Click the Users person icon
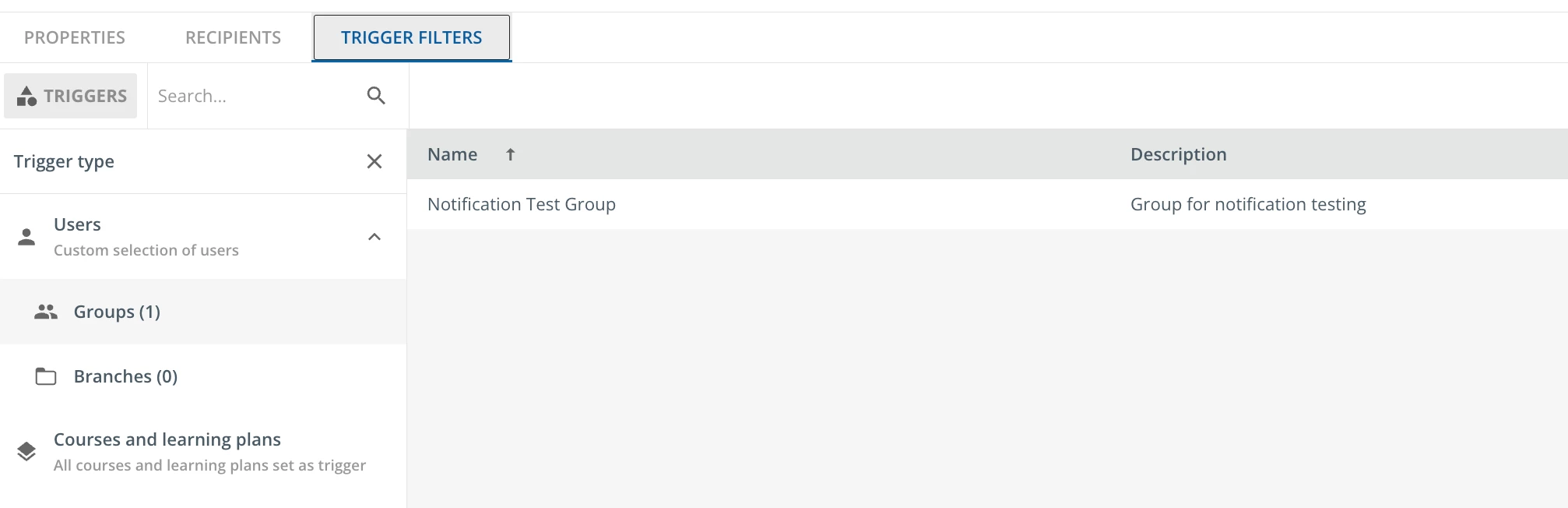1568x508 pixels. 26,237
